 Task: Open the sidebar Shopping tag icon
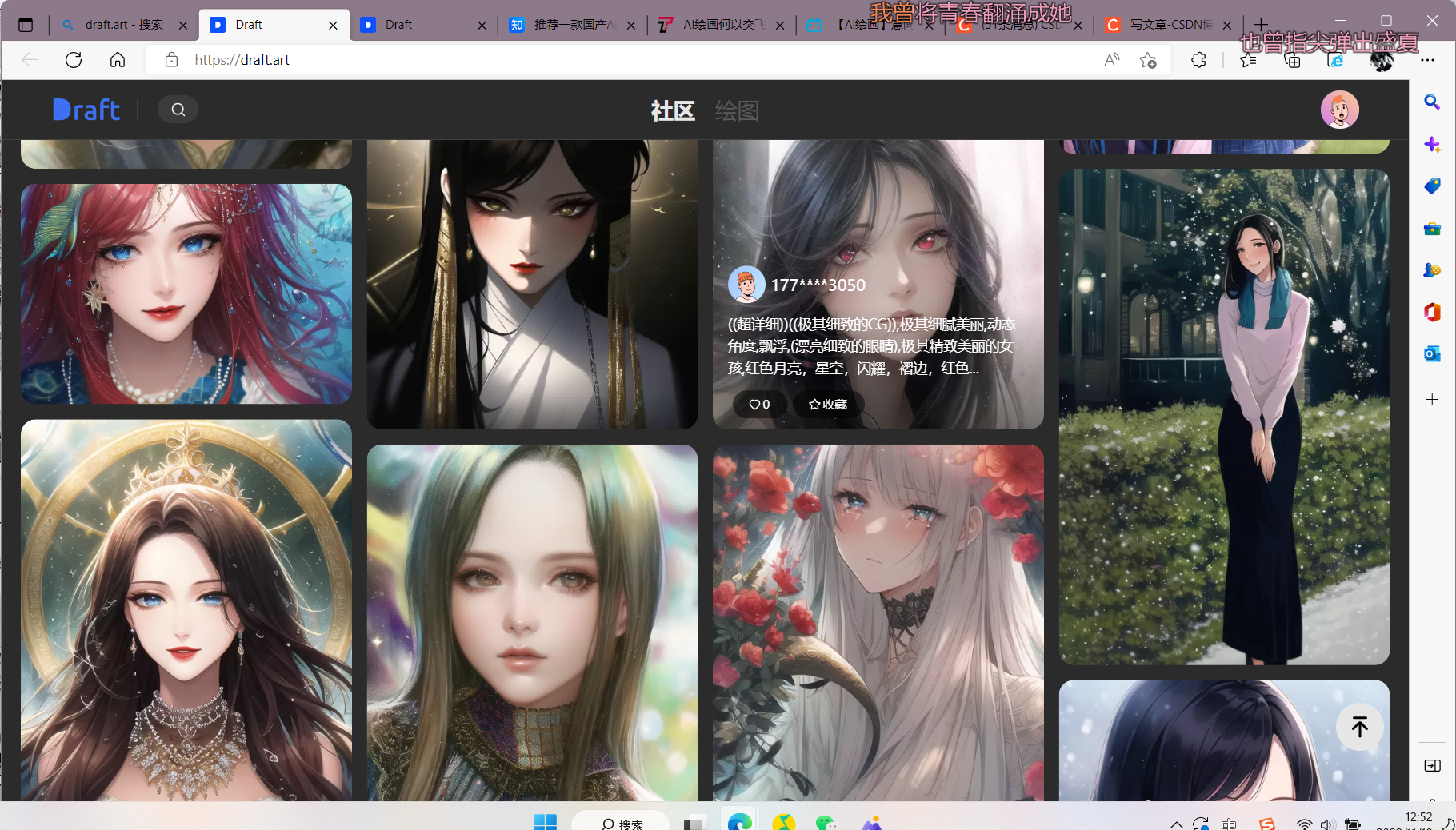pos(1432,186)
